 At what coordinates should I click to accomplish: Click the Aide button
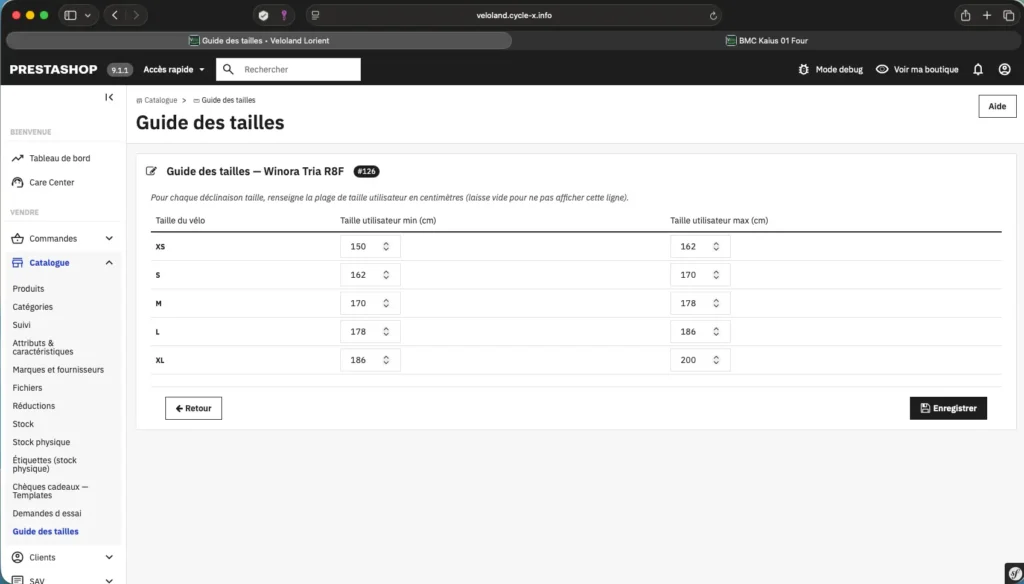[x=997, y=106]
